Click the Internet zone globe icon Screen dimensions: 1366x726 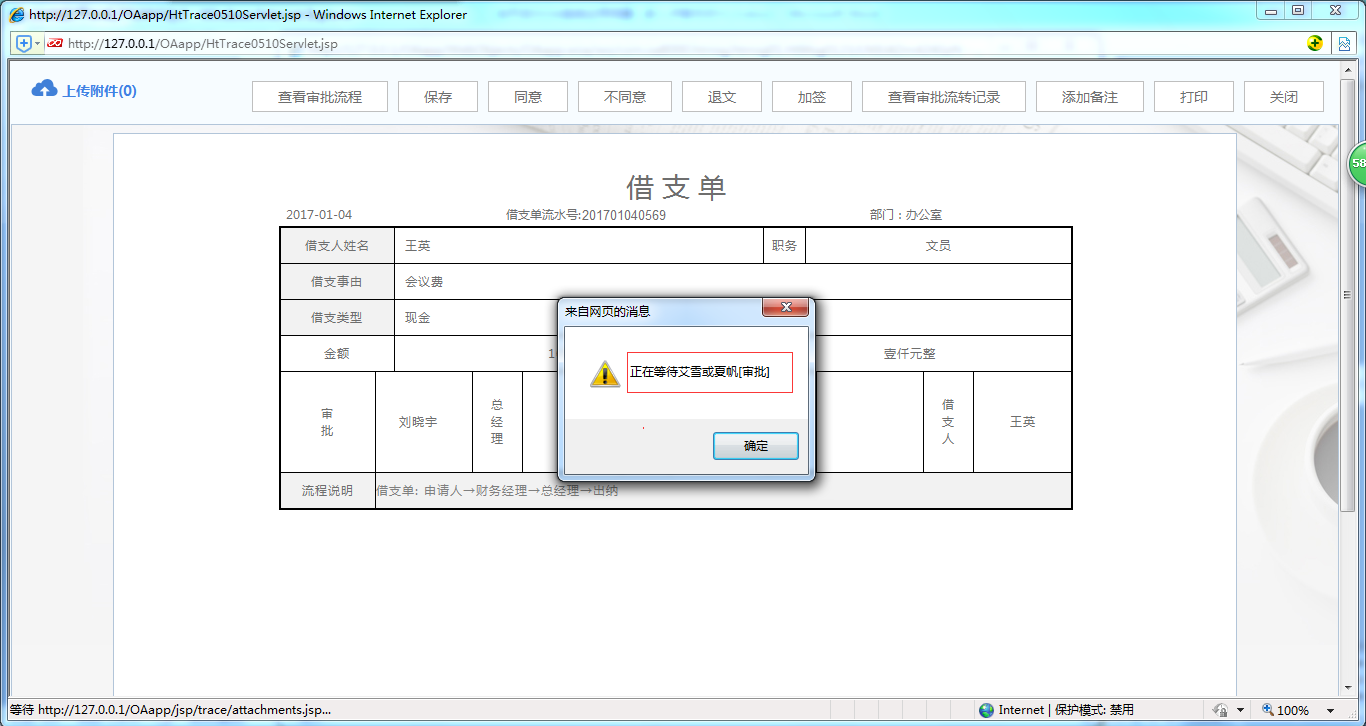pos(987,710)
